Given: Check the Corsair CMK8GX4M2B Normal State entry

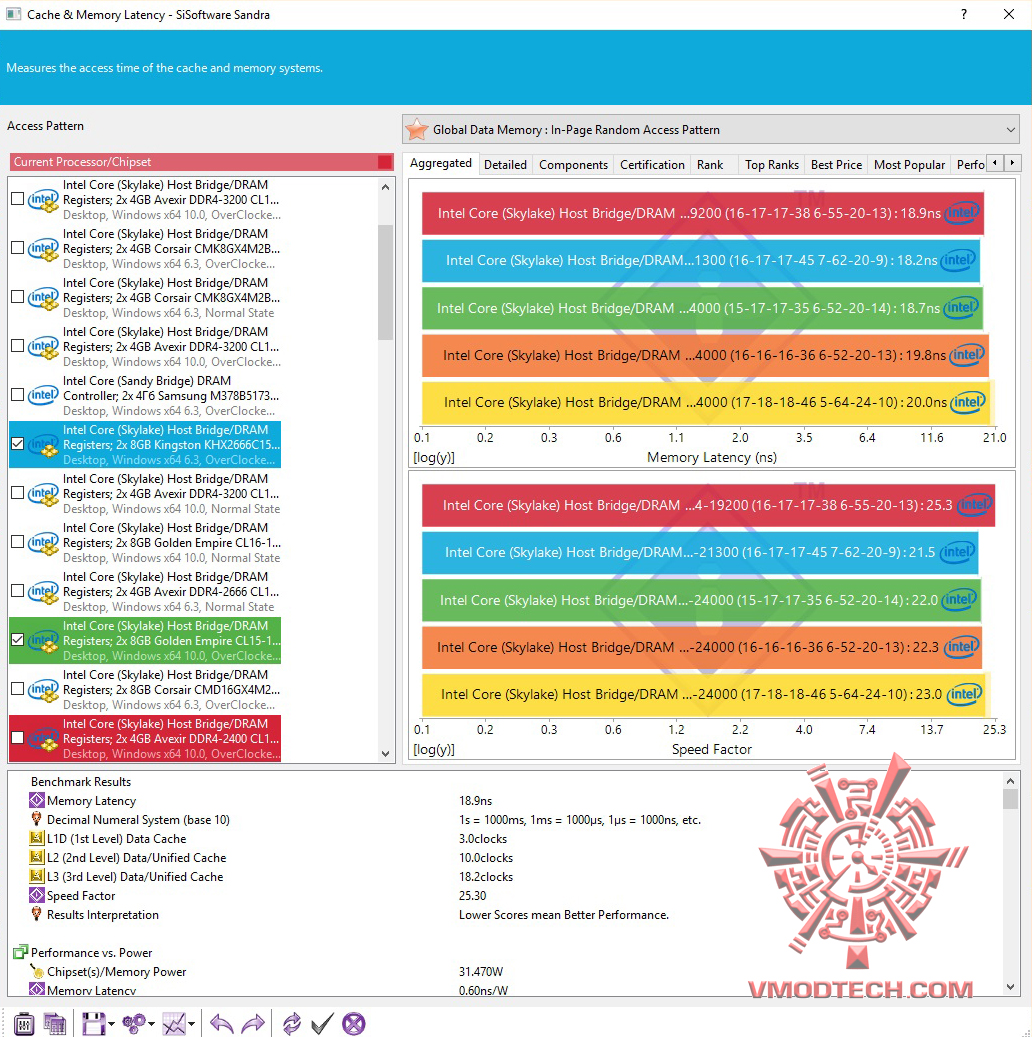Looking at the screenshot, I should [x=18, y=296].
